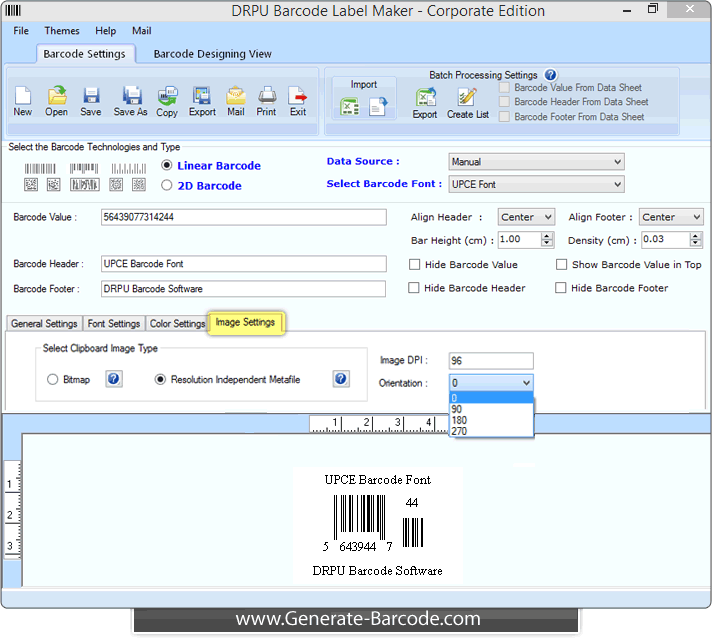This screenshot has height=638, width=712.
Task: Open the Align Footer dropdown
Action: (x=671, y=217)
